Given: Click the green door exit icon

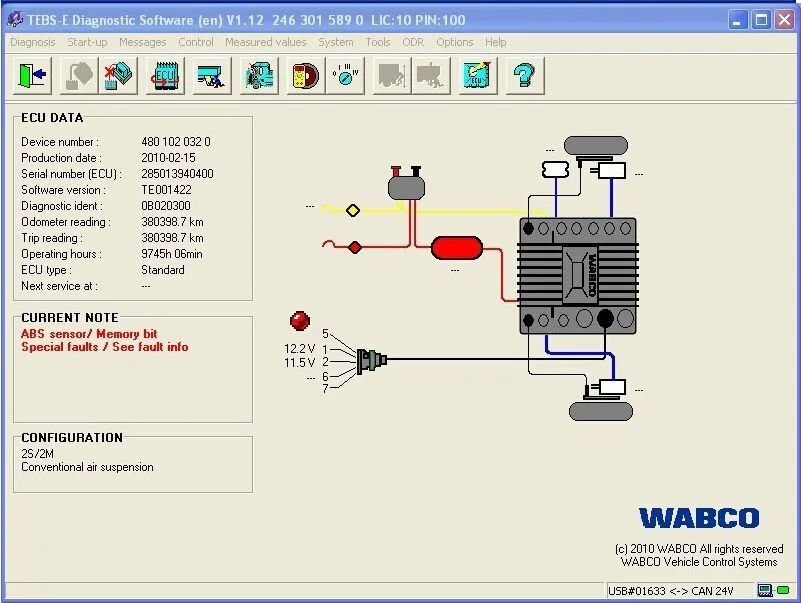Looking at the screenshot, I should tap(32, 76).
